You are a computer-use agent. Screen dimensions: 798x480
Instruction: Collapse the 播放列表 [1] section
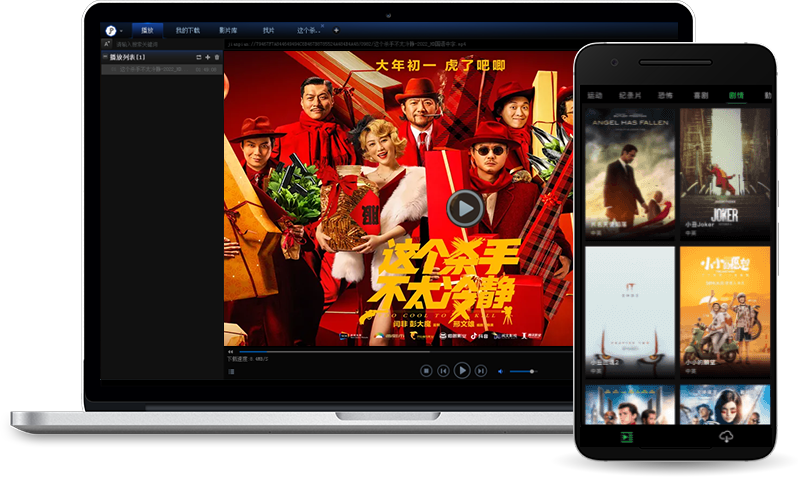105,57
